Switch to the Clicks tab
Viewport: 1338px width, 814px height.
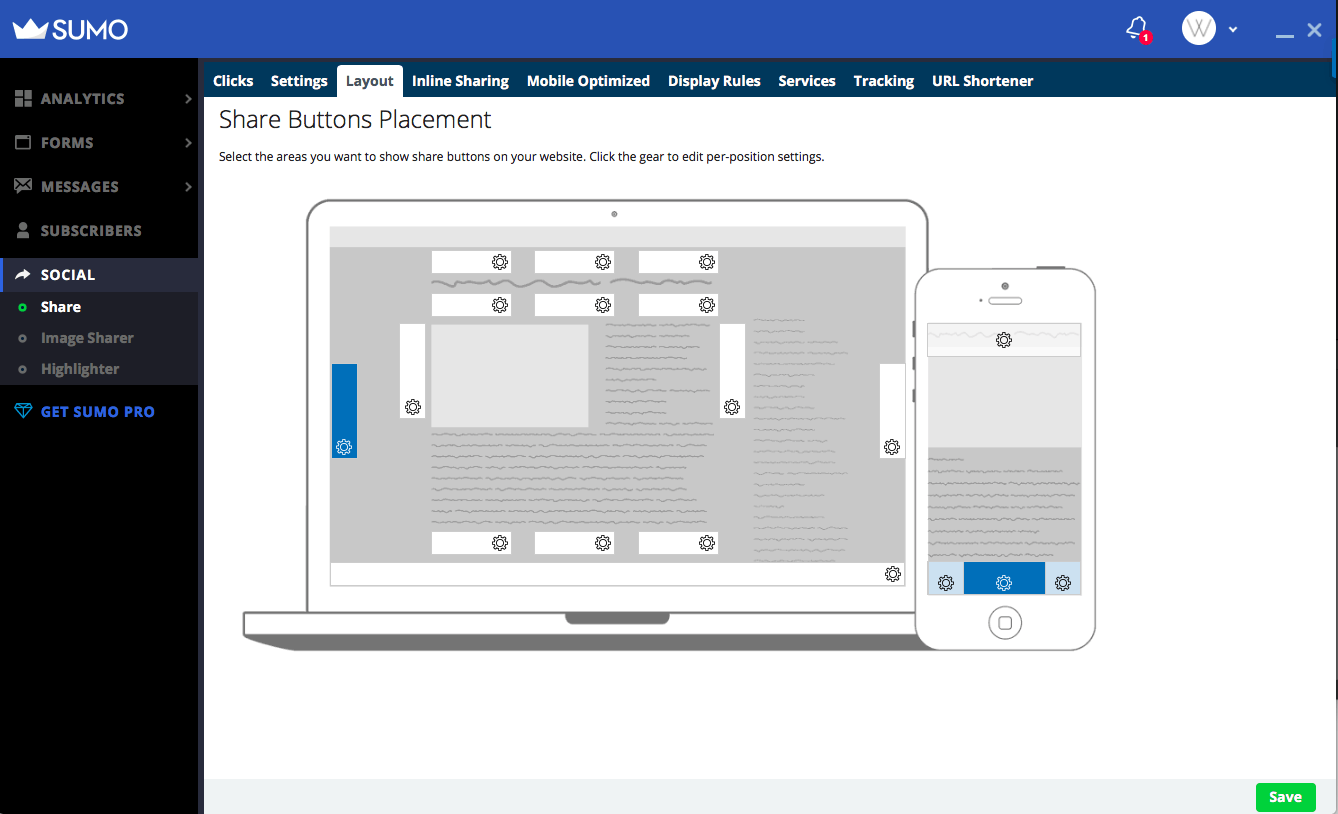[x=233, y=81]
